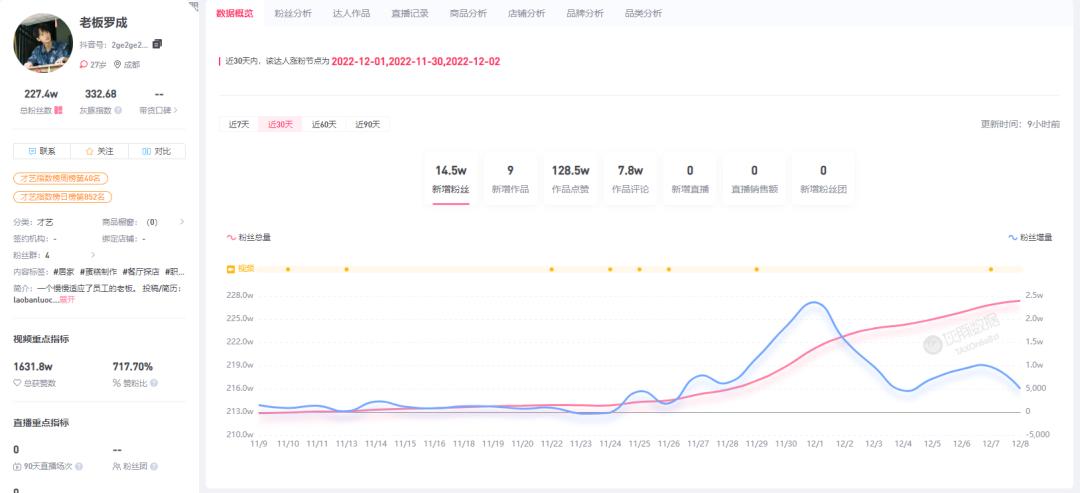This screenshot has width=1080, height=493.
Task: Expand the truncated bio with 展开
Action: (67, 299)
